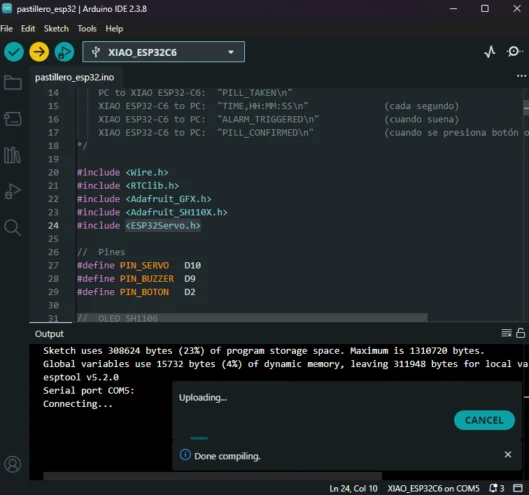Screen dimensions: 529x495
Task: Click the Adafruit_SH110X.h include line
Action: pyautogui.click(x=152, y=212)
